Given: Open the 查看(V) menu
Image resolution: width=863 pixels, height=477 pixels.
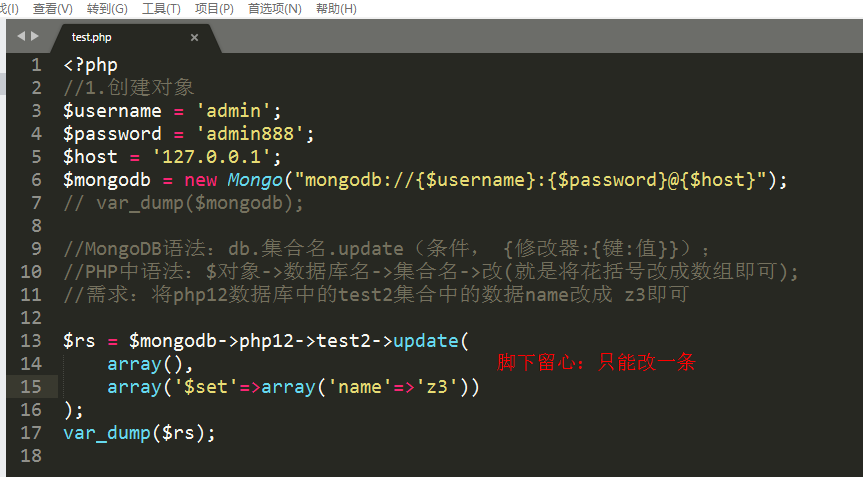Looking at the screenshot, I should click(x=52, y=8).
